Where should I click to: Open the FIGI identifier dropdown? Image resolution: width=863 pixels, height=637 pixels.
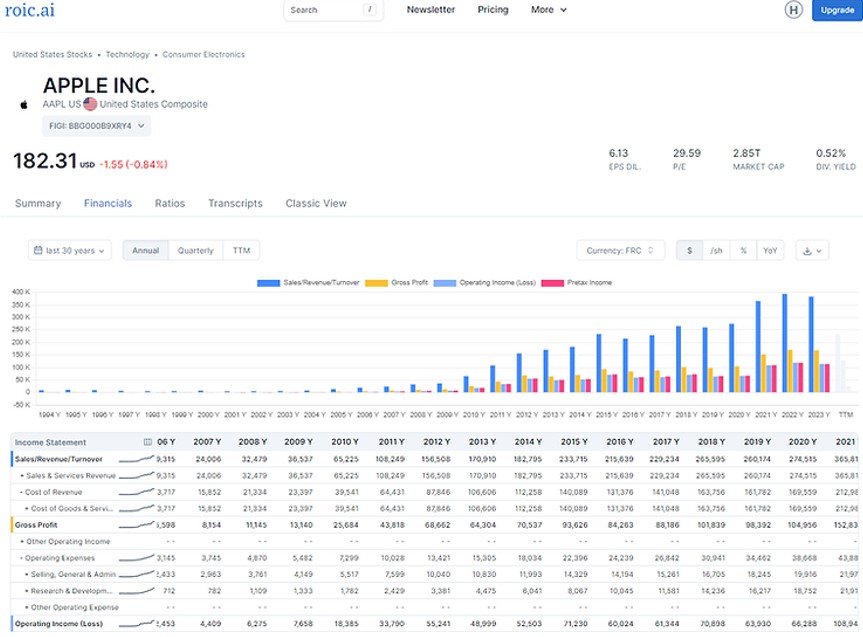(96, 126)
